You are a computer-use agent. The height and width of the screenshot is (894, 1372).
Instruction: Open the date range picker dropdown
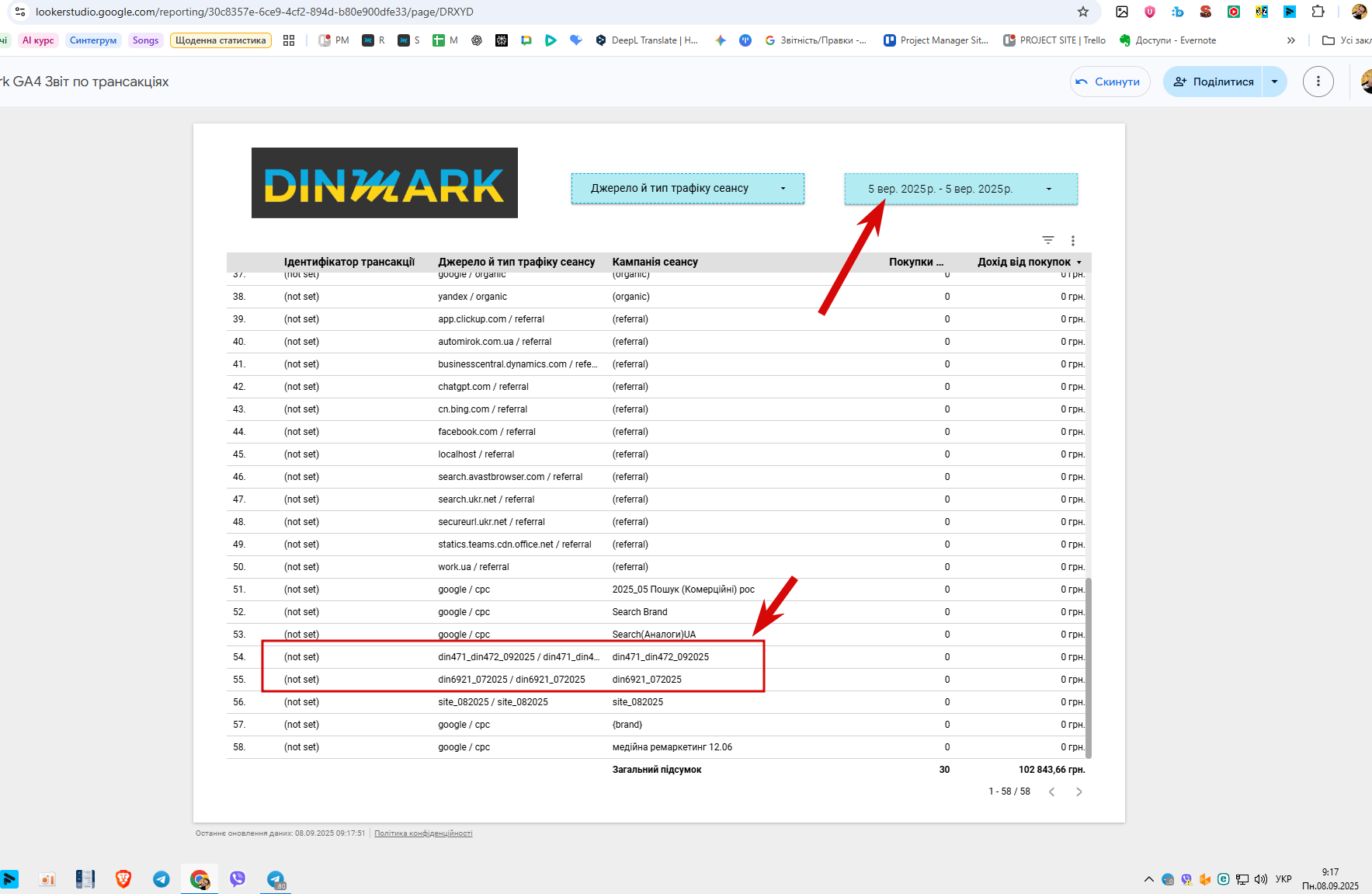click(x=960, y=189)
